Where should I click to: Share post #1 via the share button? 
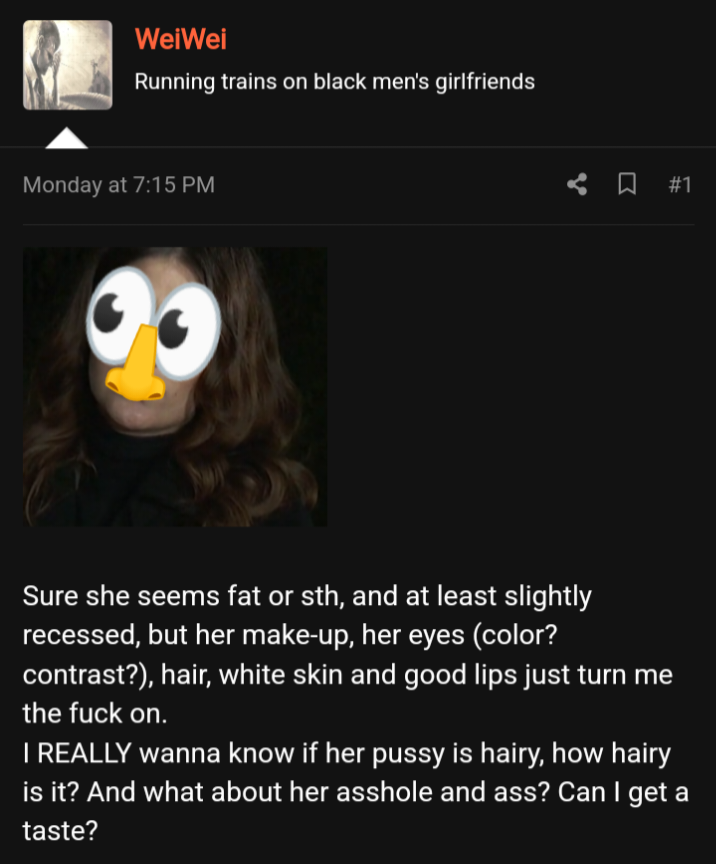point(577,184)
